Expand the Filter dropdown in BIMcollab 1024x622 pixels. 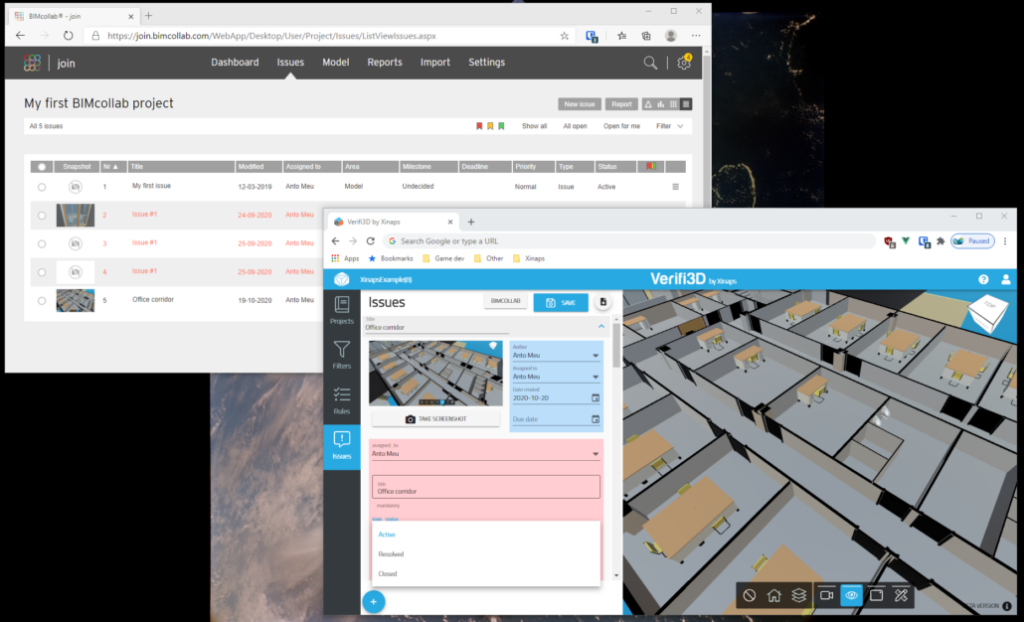click(670, 126)
